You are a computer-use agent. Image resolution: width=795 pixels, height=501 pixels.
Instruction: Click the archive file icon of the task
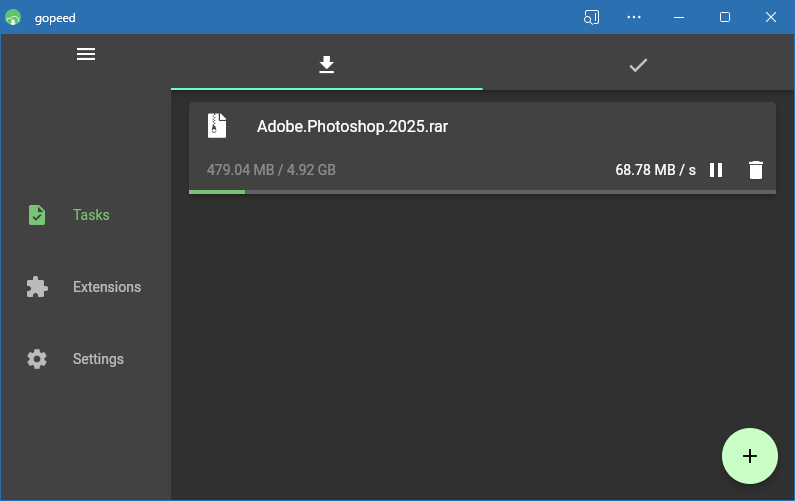(x=217, y=126)
